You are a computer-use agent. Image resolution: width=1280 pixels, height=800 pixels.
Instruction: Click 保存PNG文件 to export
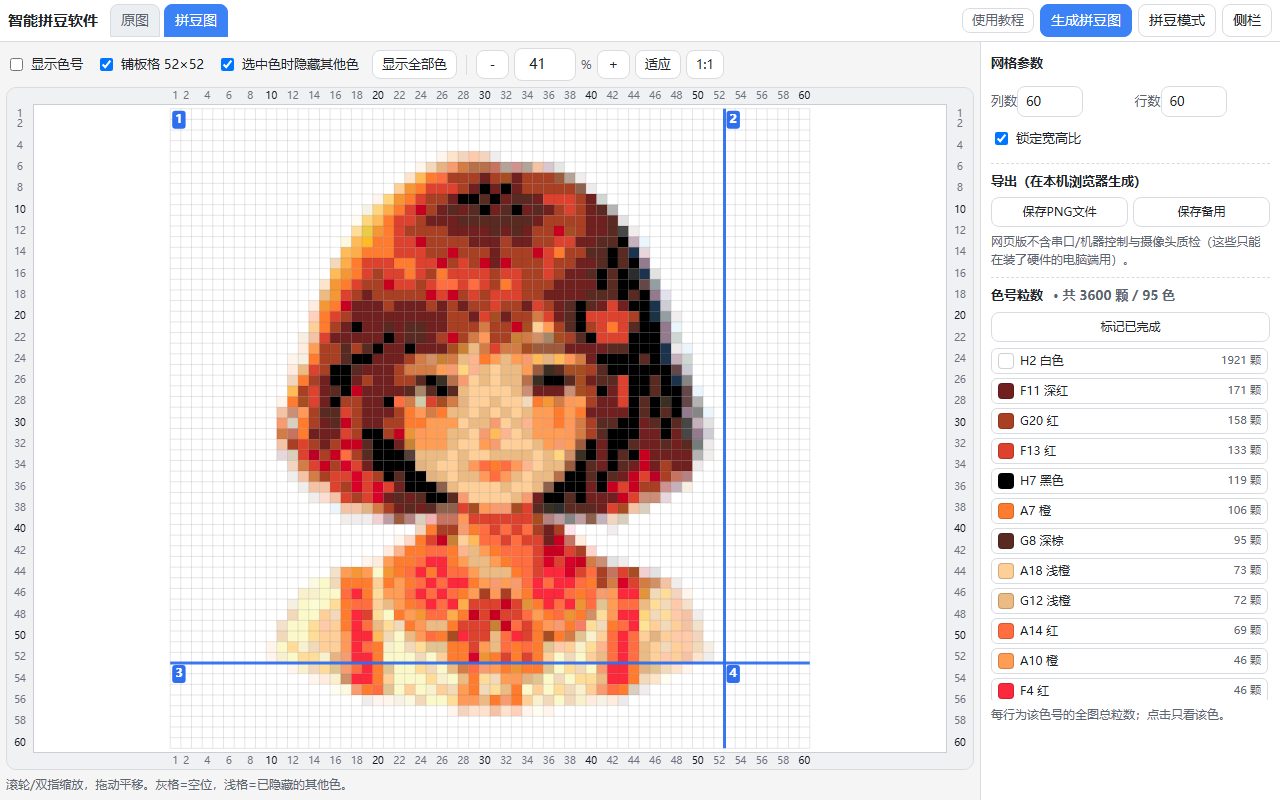click(x=1059, y=212)
